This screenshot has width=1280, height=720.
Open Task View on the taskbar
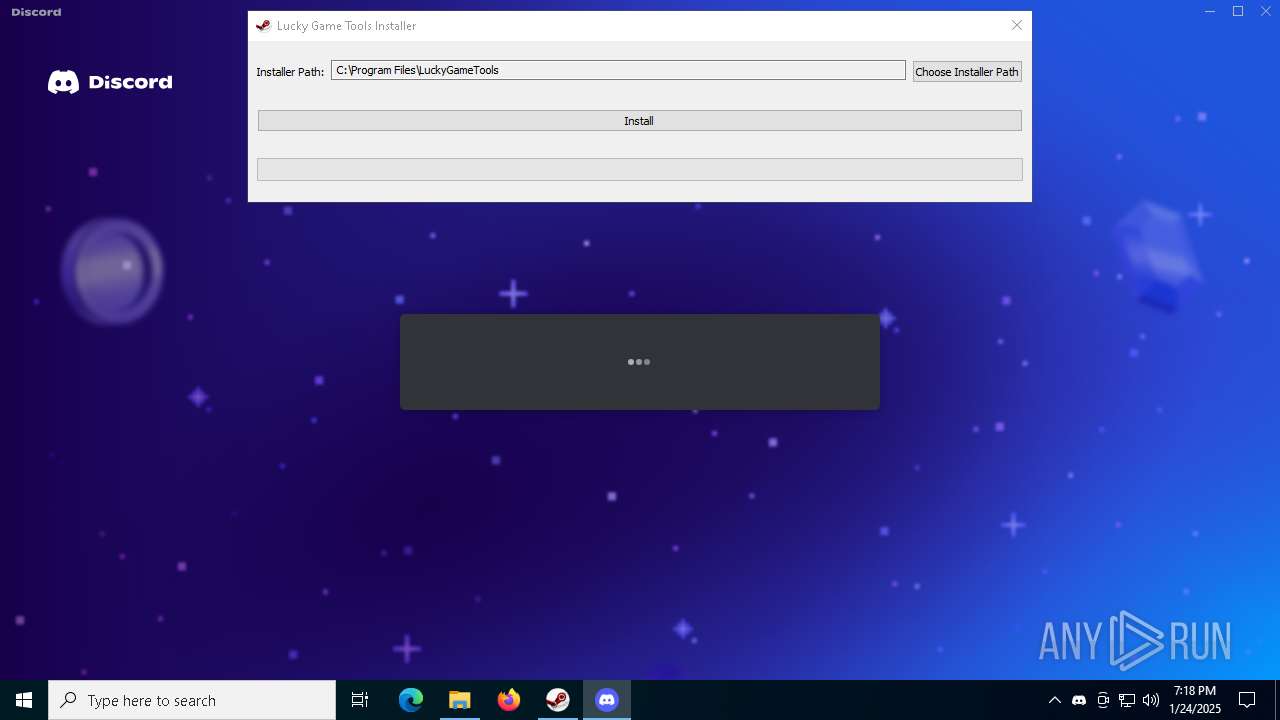(x=360, y=700)
